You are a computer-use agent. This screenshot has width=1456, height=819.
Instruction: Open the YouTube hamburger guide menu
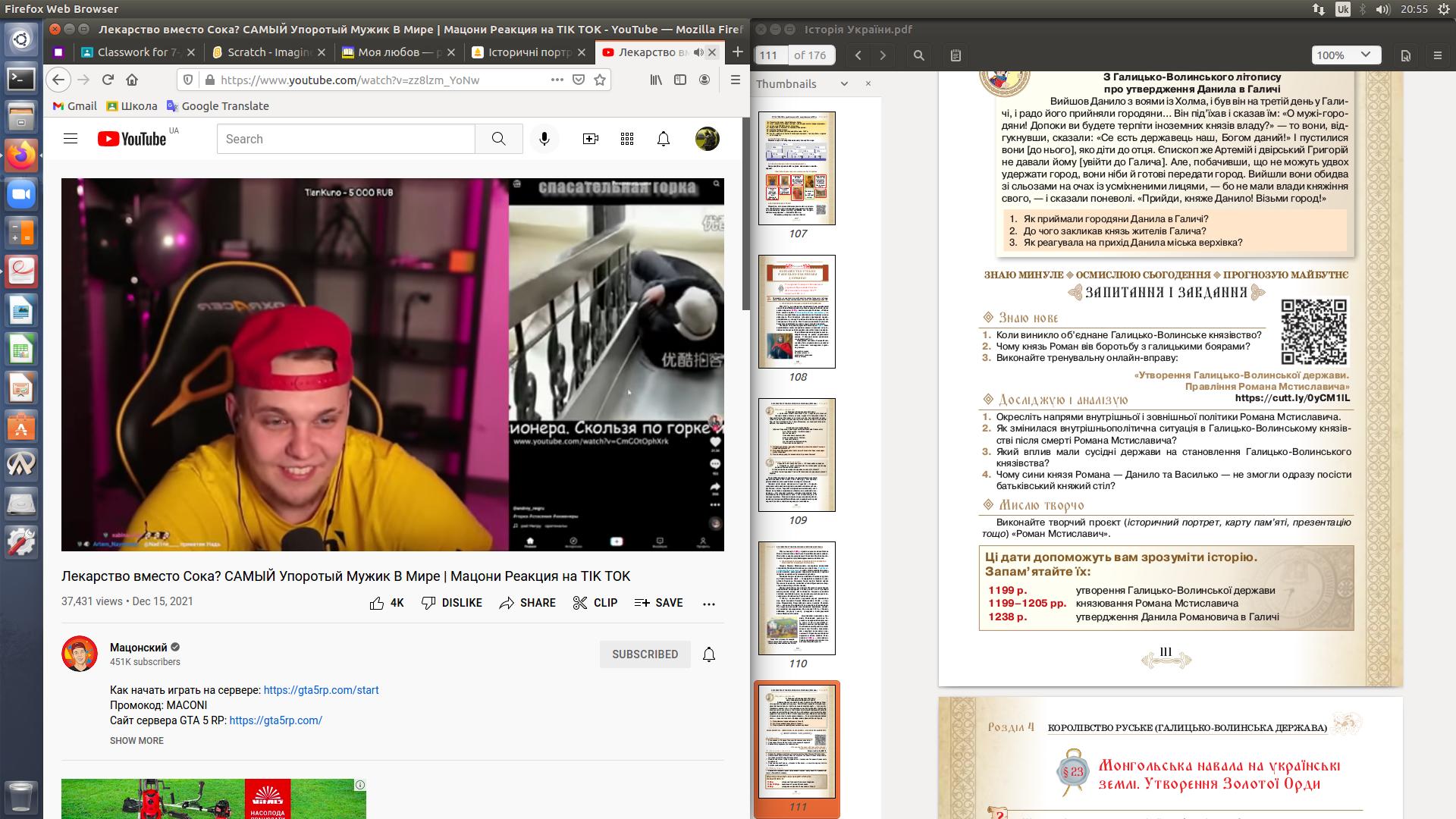[71, 139]
